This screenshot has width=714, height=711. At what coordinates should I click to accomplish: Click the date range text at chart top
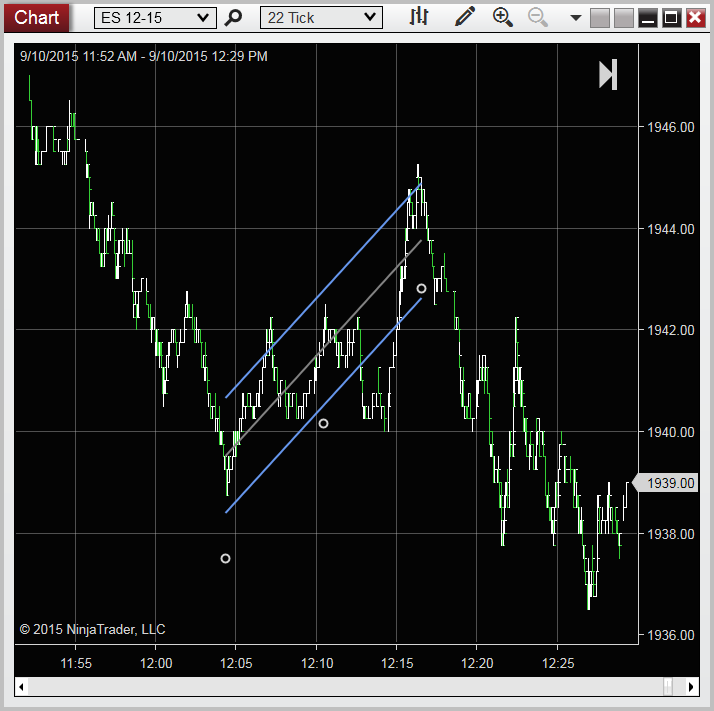coord(143,56)
